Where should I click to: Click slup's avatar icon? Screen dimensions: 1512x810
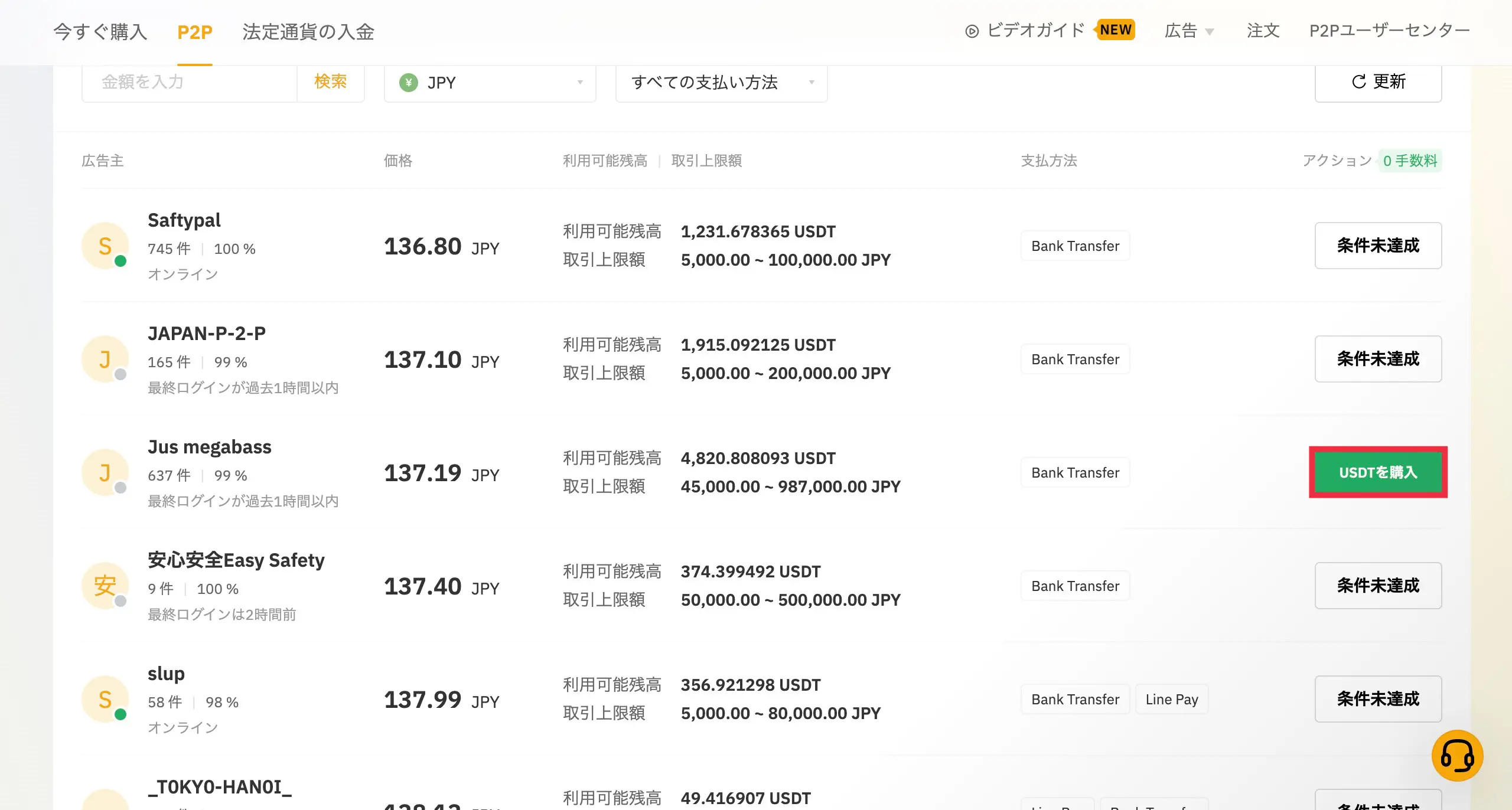pos(105,699)
